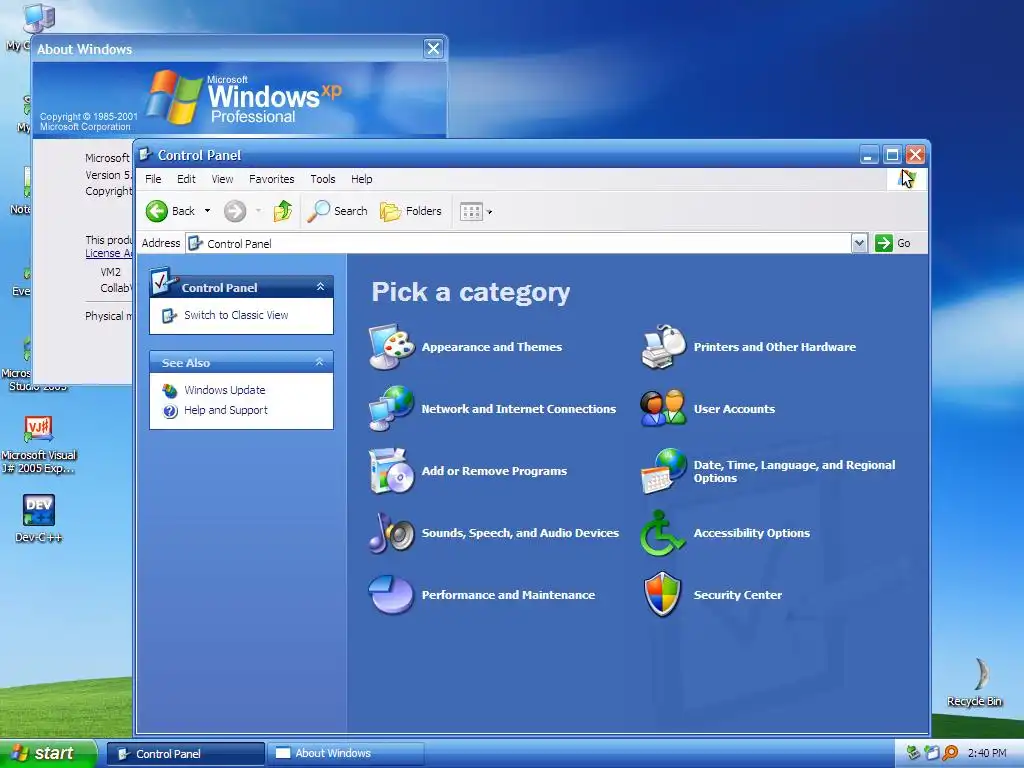Click the green Back arrow icon
Screen dimensions: 1024x768
[x=157, y=211]
